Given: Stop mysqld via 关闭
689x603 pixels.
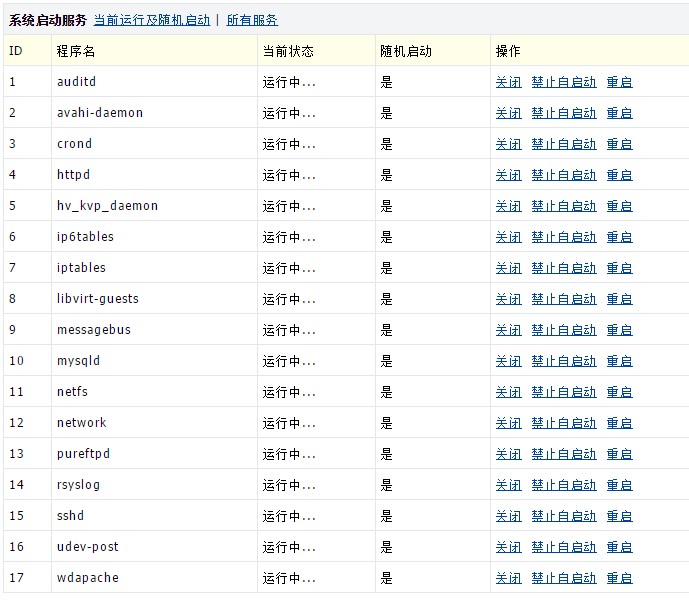Looking at the screenshot, I should (508, 361).
